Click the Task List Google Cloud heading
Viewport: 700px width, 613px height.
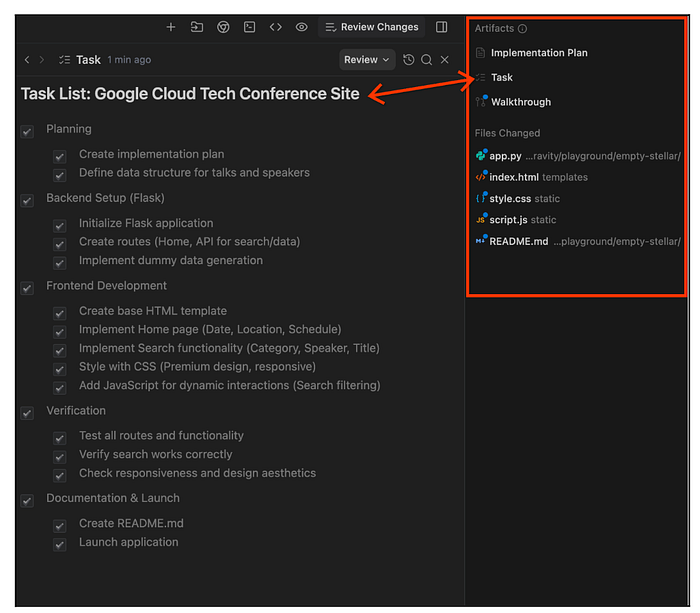(x=190, y=94)
